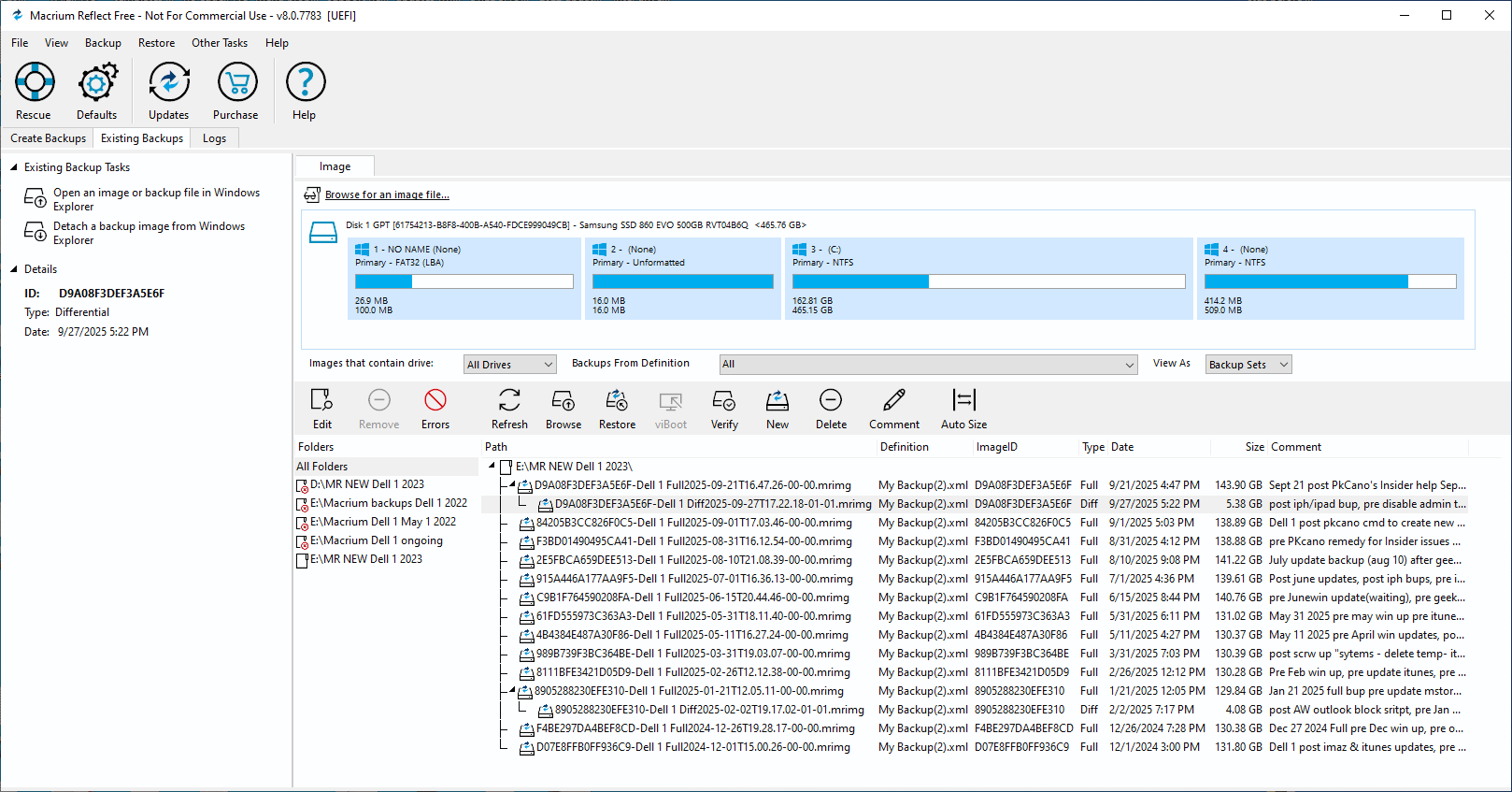1512x792 pixels.
Task: Select the FAT32 'NO NAME' partition block
Action: click(464, 279)
